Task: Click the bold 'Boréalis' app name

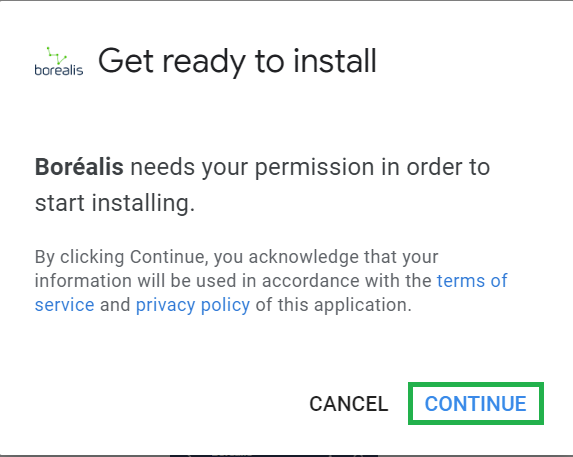Action: click(79, 167)
